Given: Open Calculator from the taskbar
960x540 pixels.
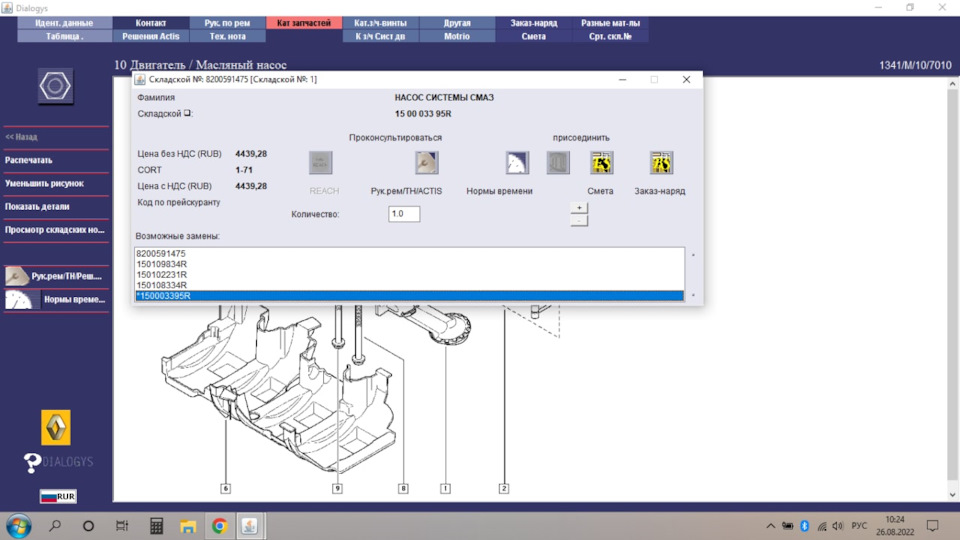Looking at the screenshot, I should coord(156,525).
